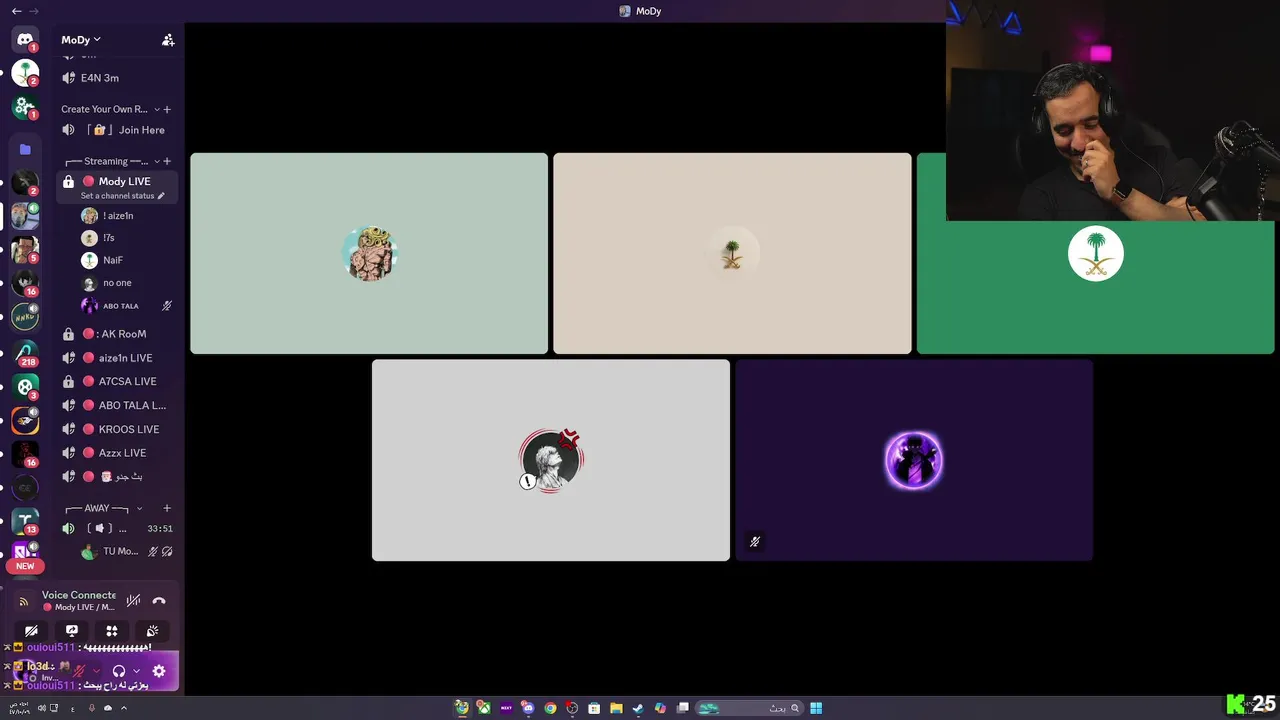Go back with the title bar arrow
Screen dimensions: 1280x720
pos(16,11)
